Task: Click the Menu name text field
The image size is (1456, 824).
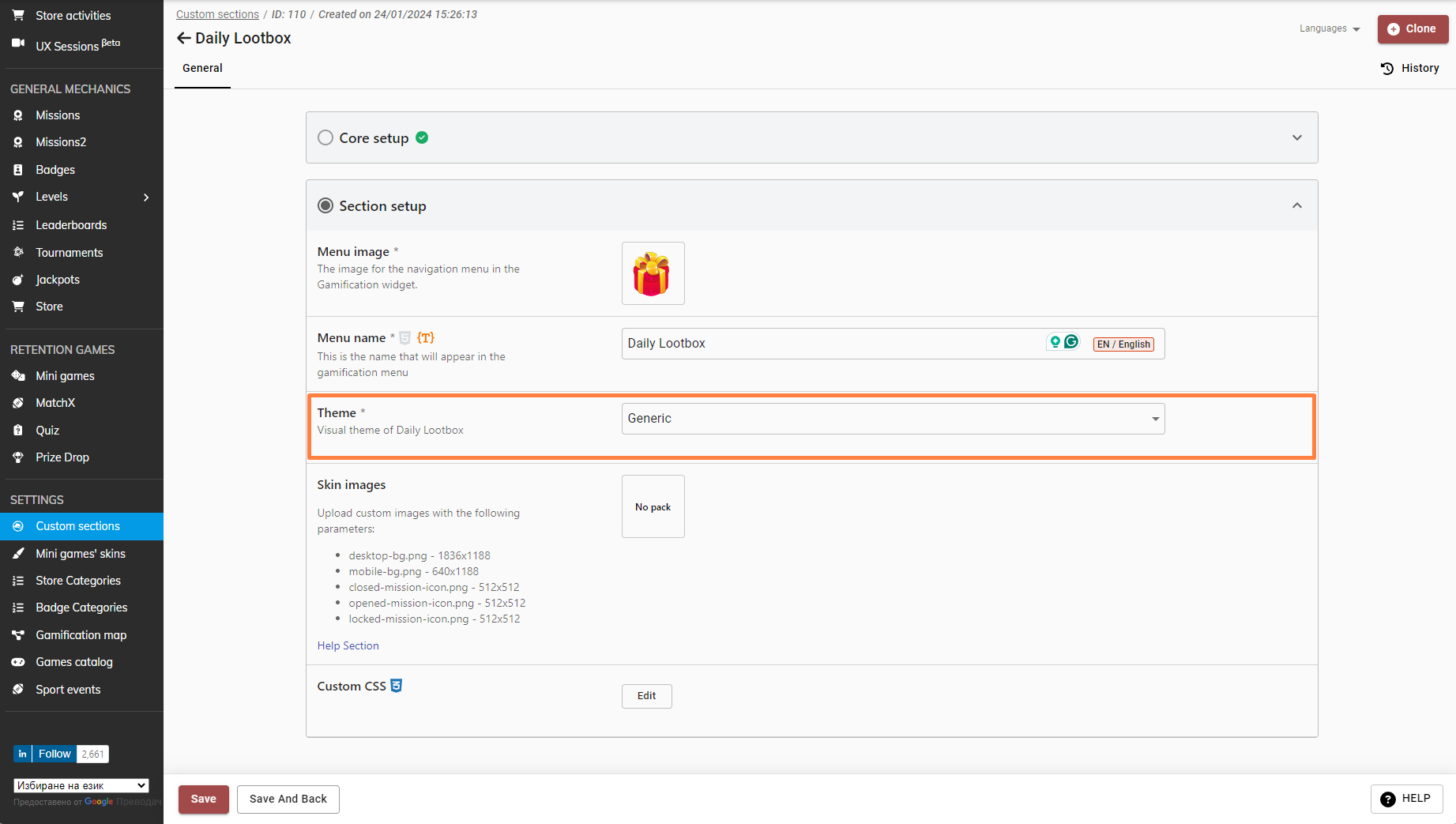Action: tap(830, 344)
